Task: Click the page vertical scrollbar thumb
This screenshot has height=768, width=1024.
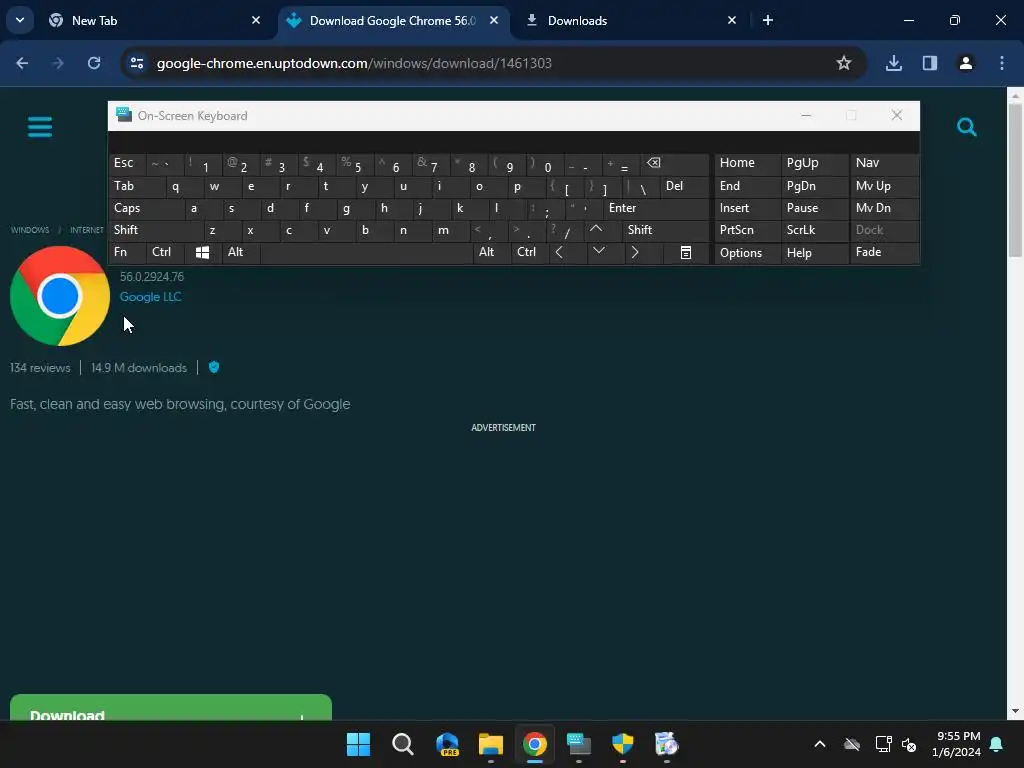Action: pos(1015,180)
